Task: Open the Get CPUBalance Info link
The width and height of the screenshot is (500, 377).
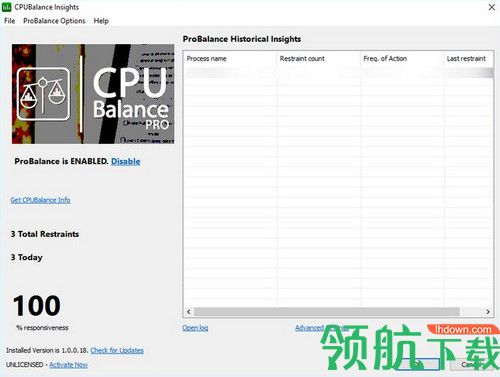Action: click(x=40, y=200)
